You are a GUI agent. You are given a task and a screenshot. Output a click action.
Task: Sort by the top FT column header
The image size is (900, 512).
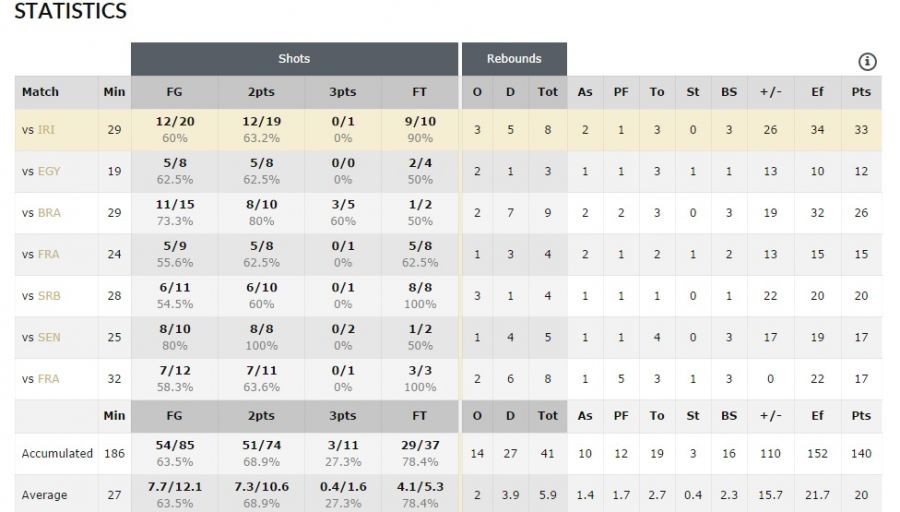point(419,92)
